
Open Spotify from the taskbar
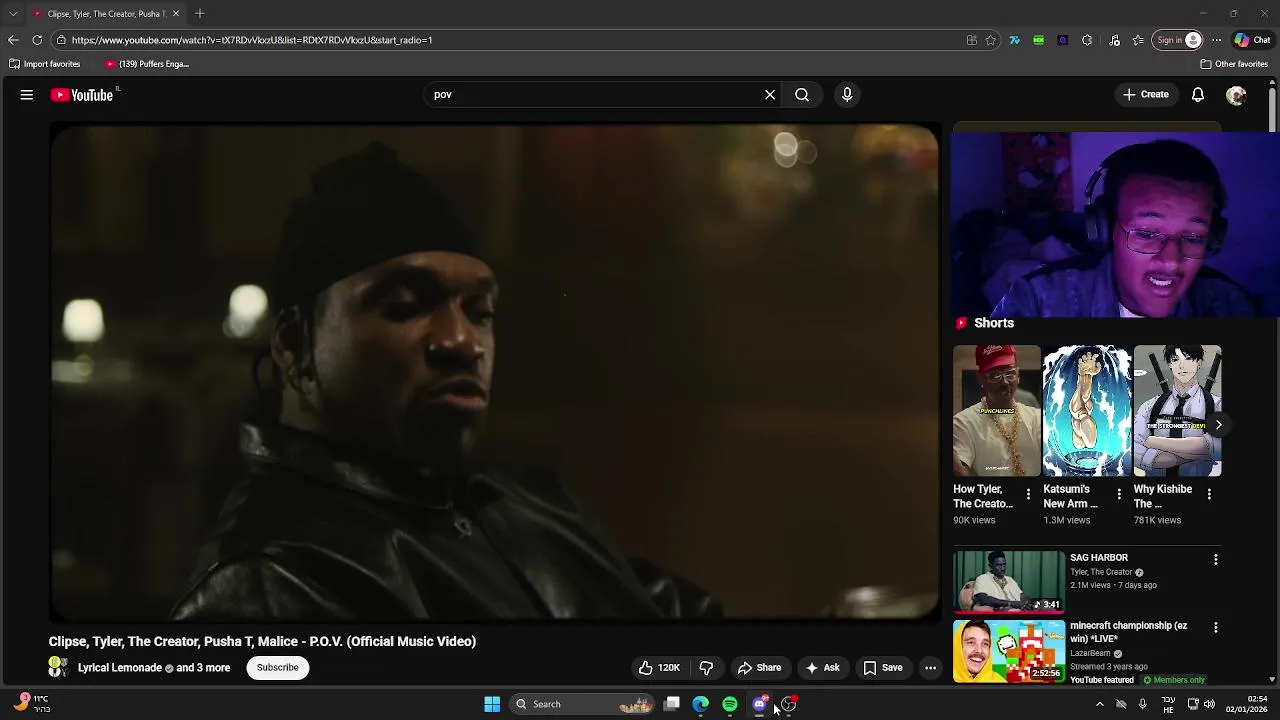(x=730, y=704)
